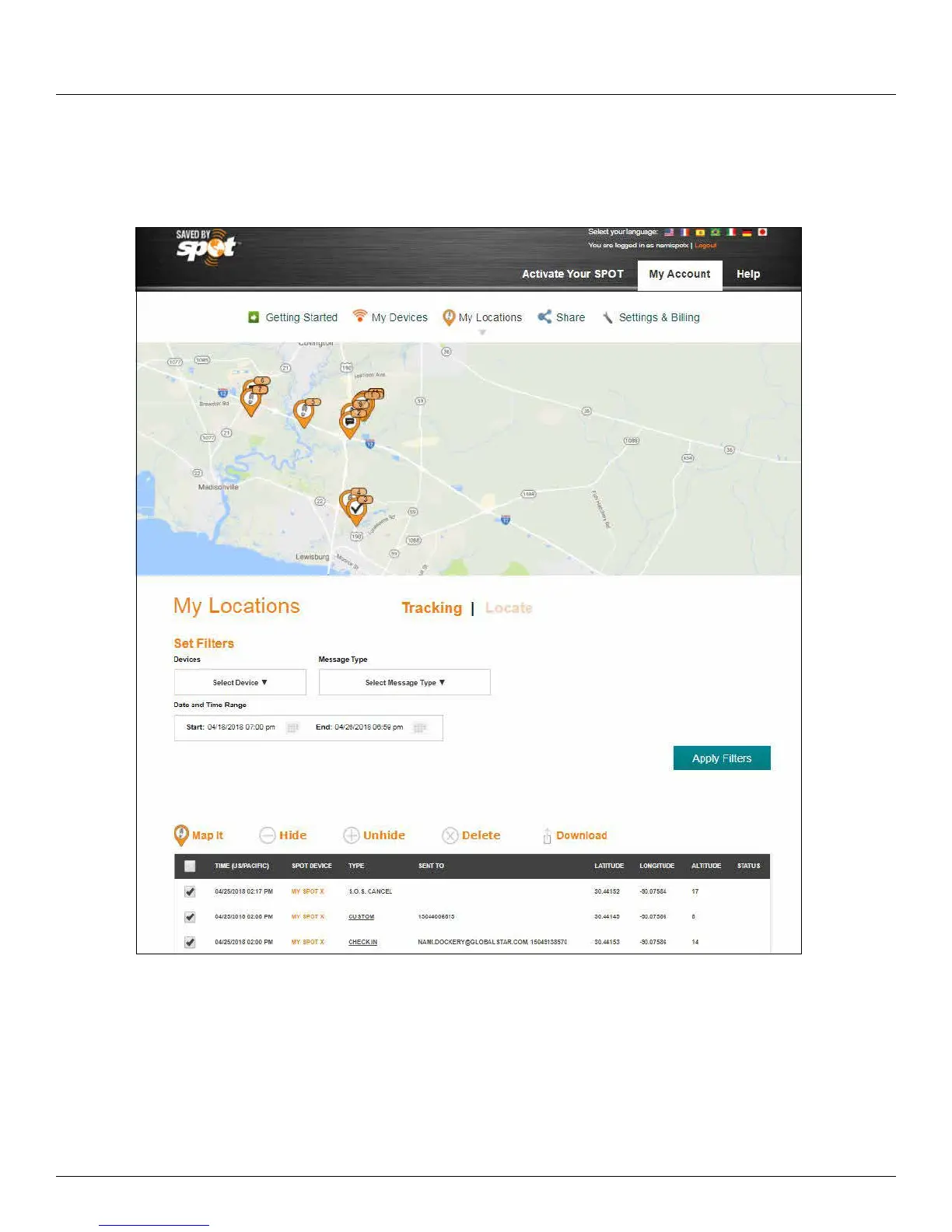Select the Brazilian flag language icon
This screenshot has width=952, height=1232.
coord(716,232)
